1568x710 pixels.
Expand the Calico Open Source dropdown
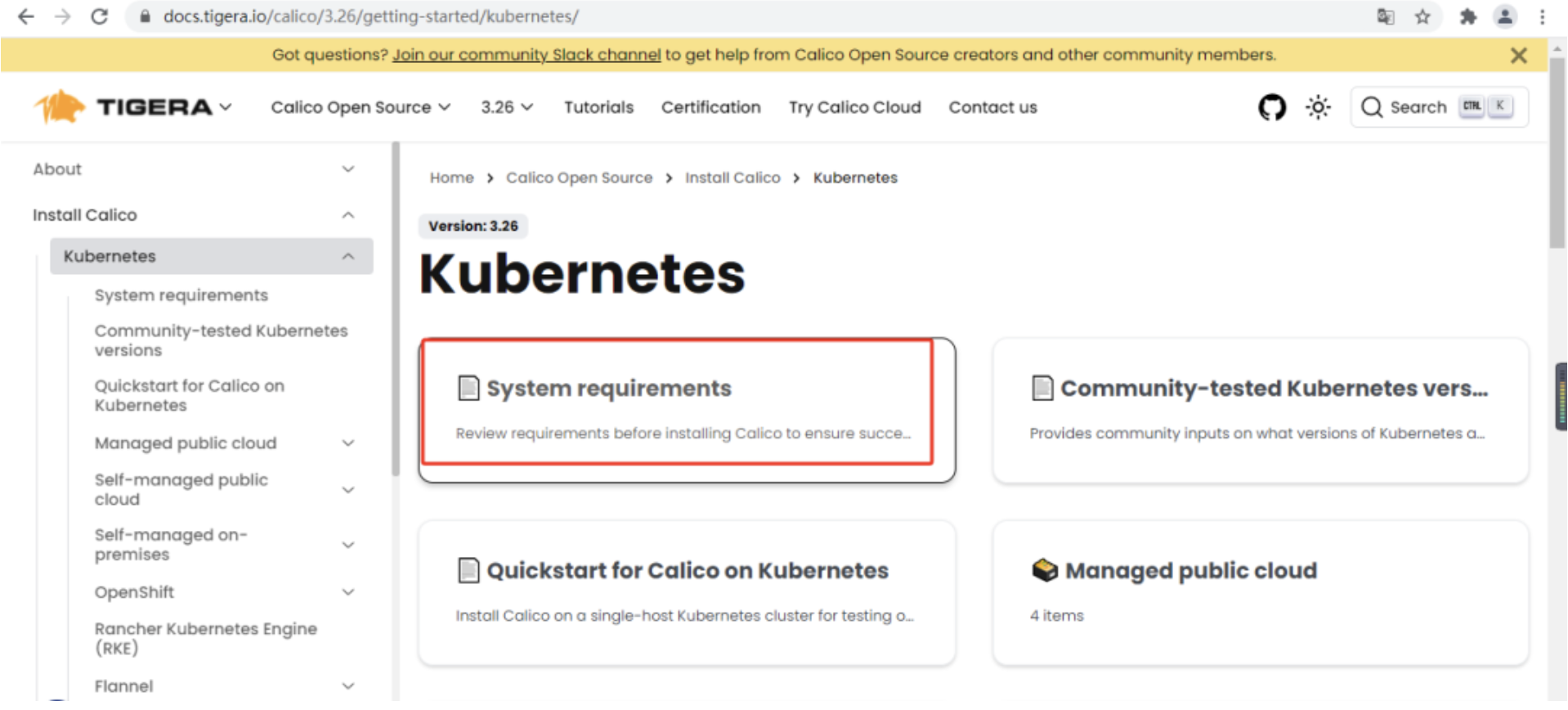point(361,107)
